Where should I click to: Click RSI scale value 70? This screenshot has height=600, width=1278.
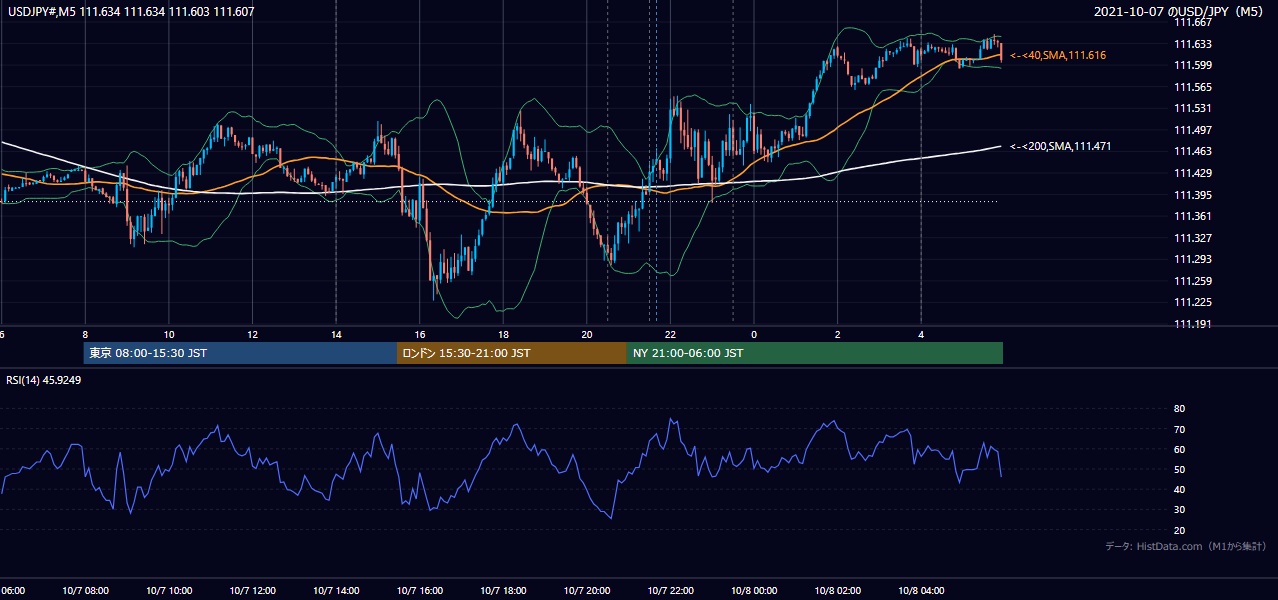click(1179, 429)
